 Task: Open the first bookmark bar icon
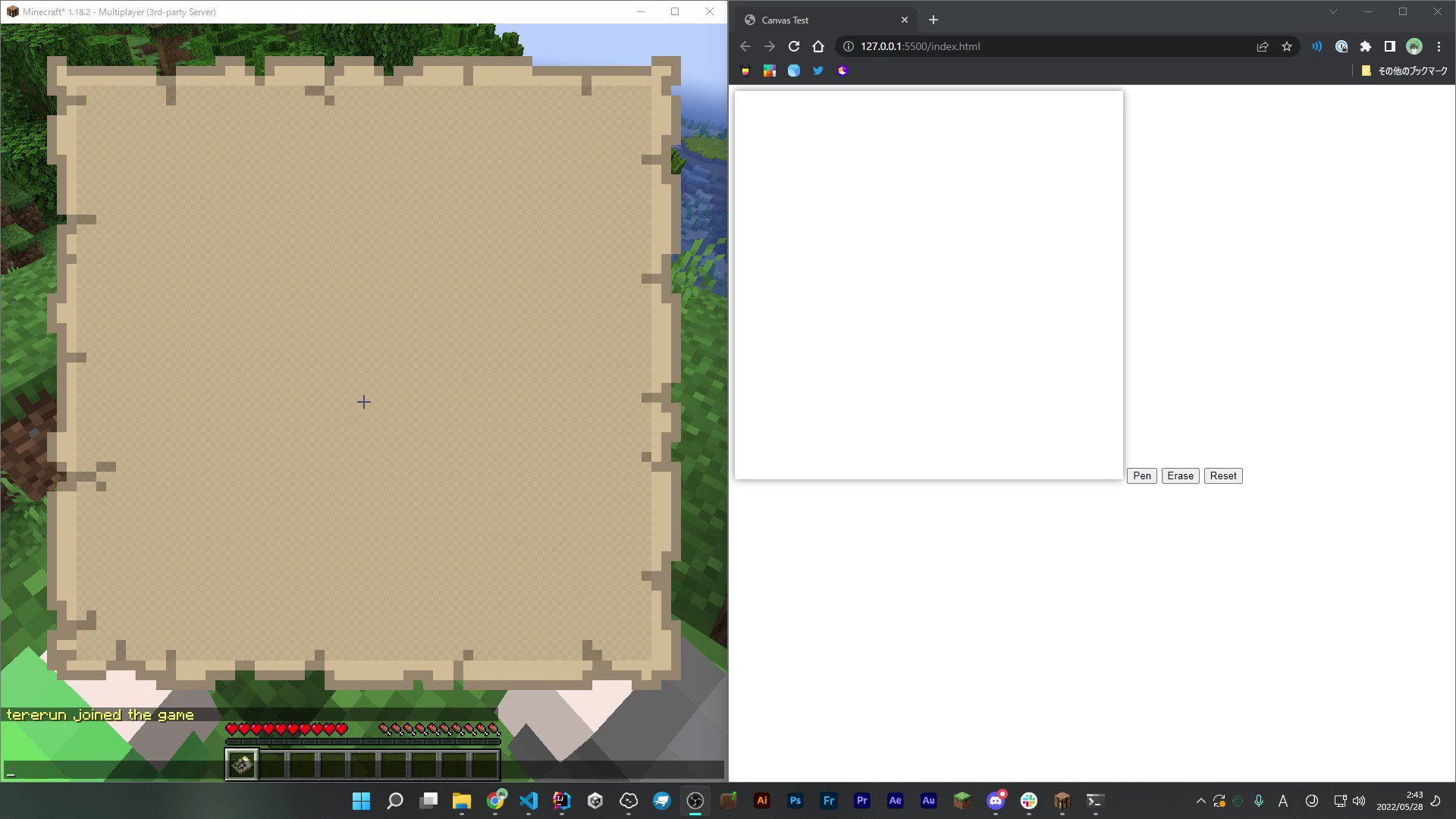745,71
